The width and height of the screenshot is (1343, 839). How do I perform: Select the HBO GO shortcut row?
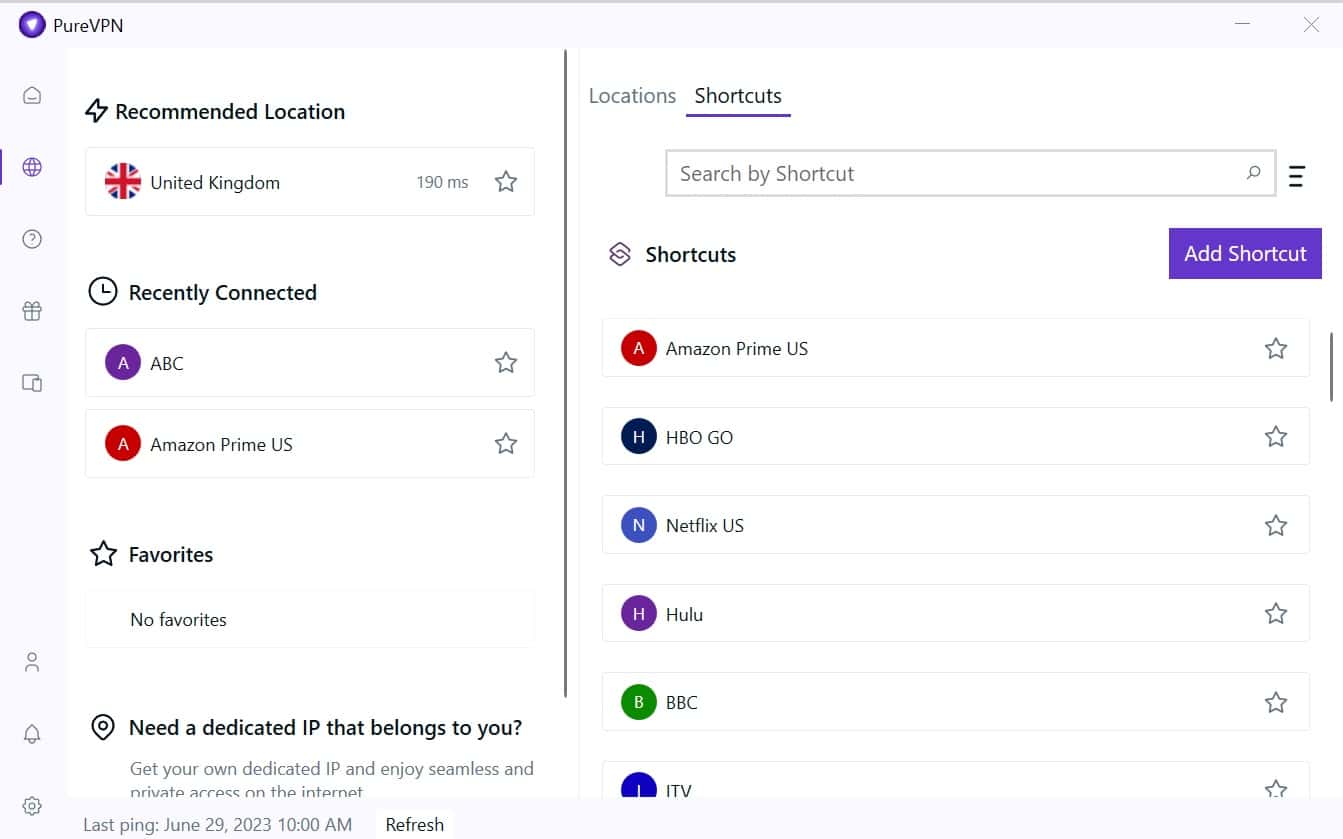coord(955,437)
